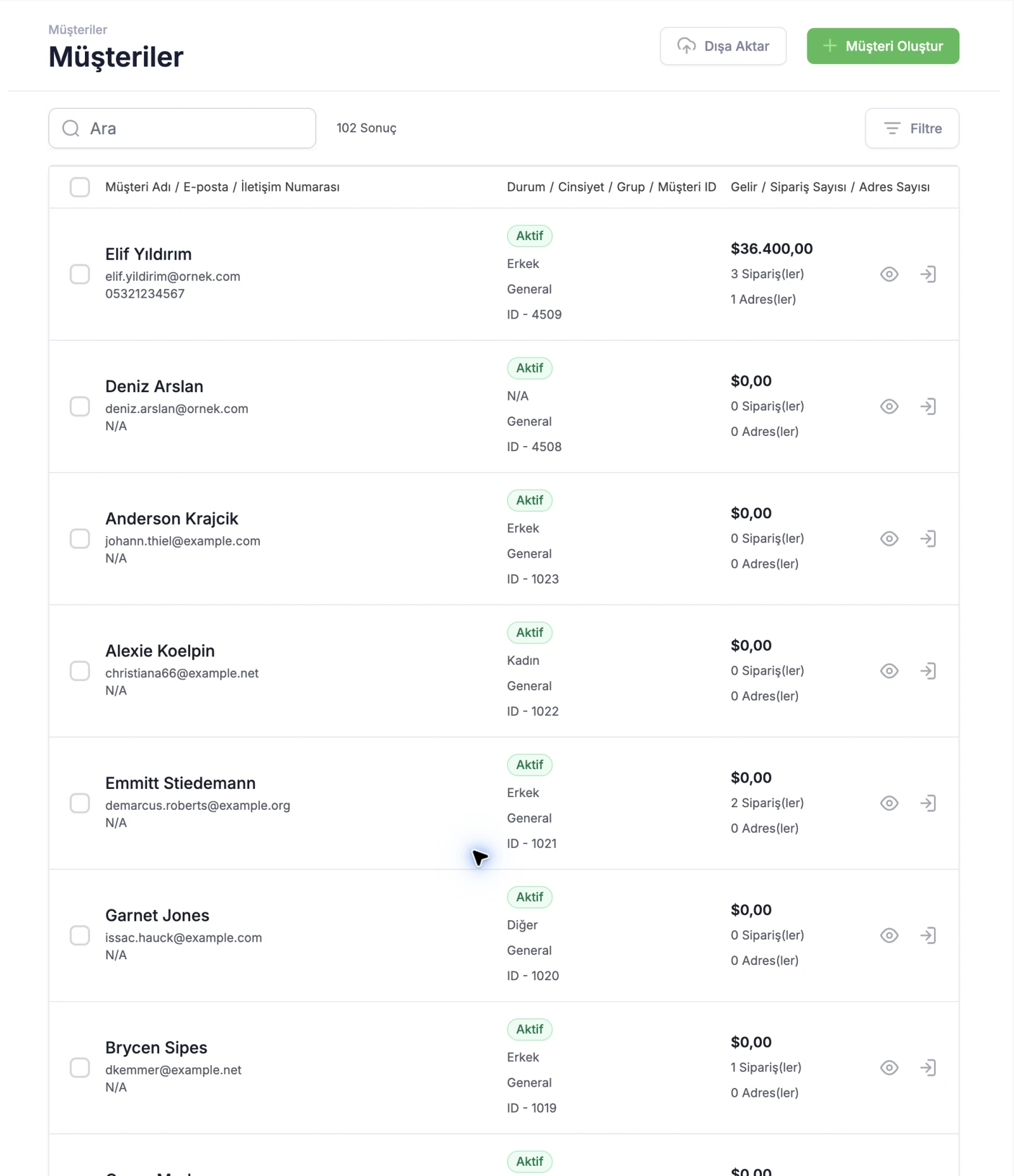Click Durum / Cinsiyet / Grup column header
This screenshot has height=1176, width=1014.
click(x=612, y=187)
